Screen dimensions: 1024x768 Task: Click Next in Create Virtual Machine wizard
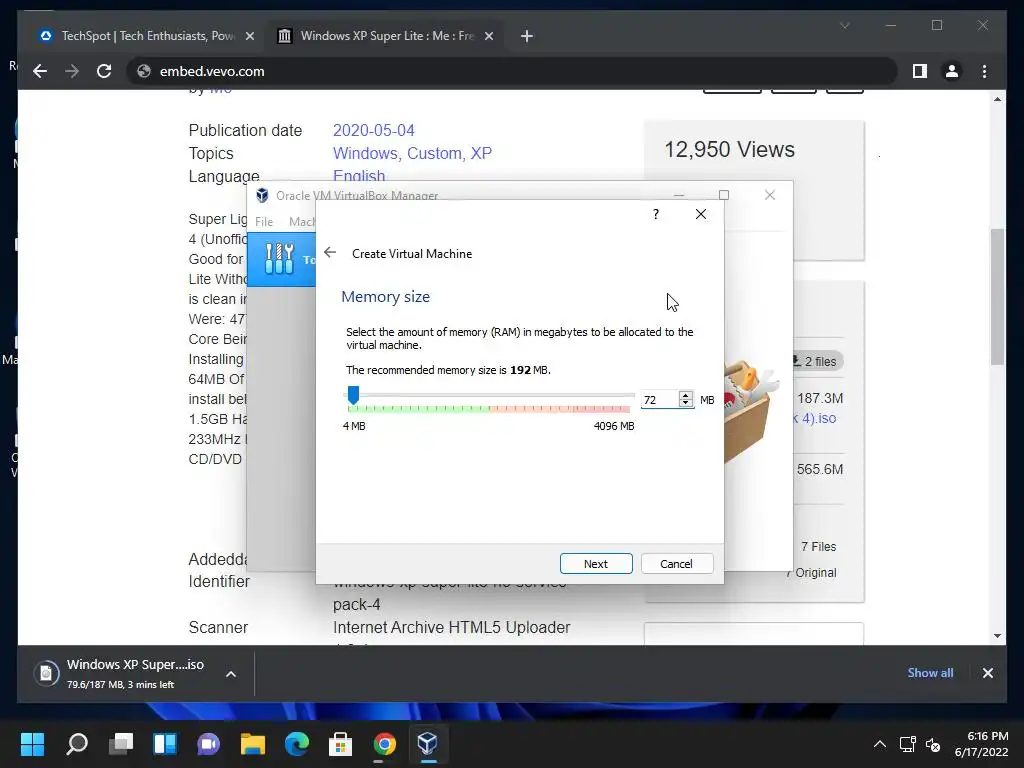tap(596, 564)
